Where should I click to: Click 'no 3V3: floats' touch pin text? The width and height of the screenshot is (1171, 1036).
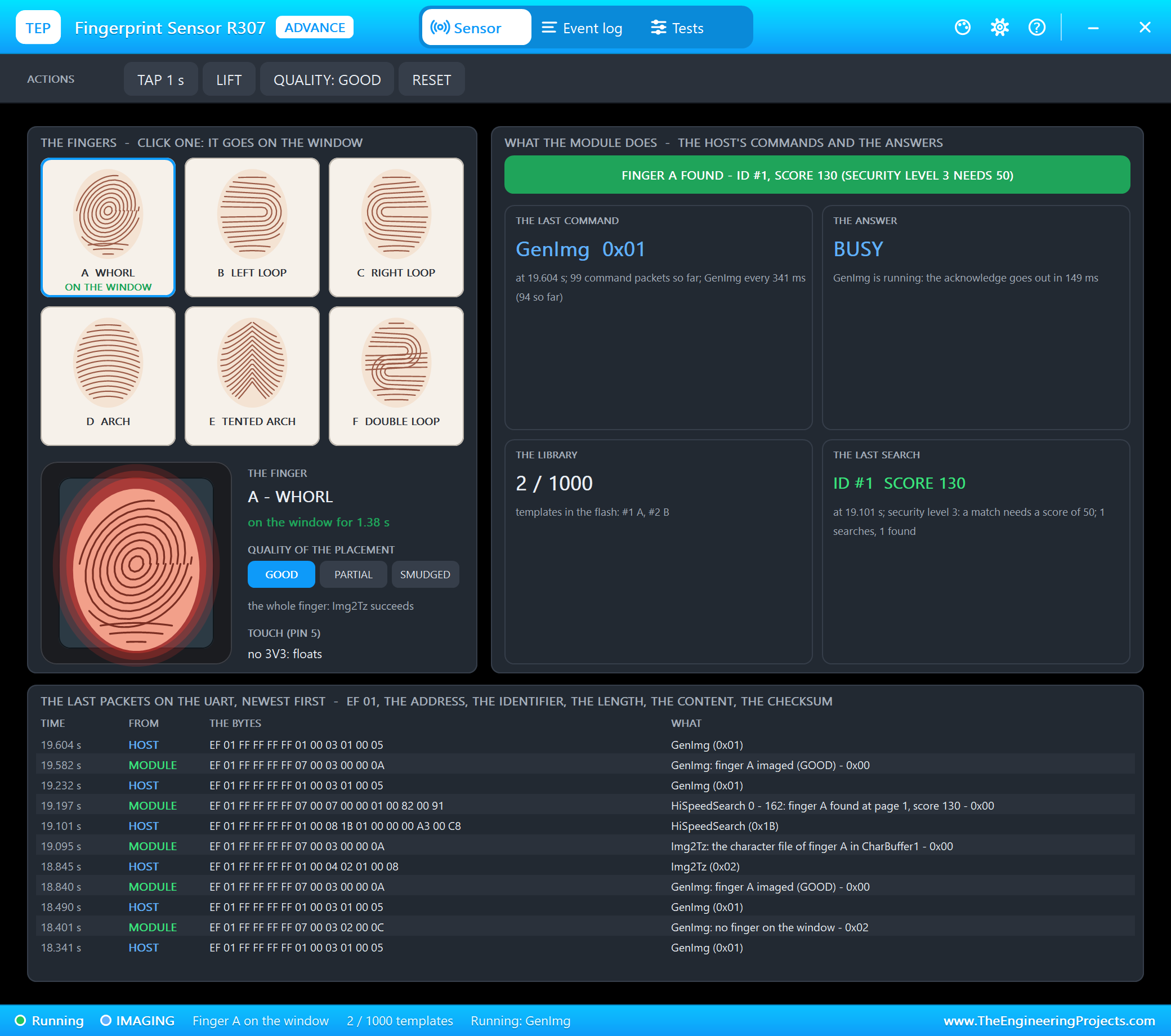[285, 654]
